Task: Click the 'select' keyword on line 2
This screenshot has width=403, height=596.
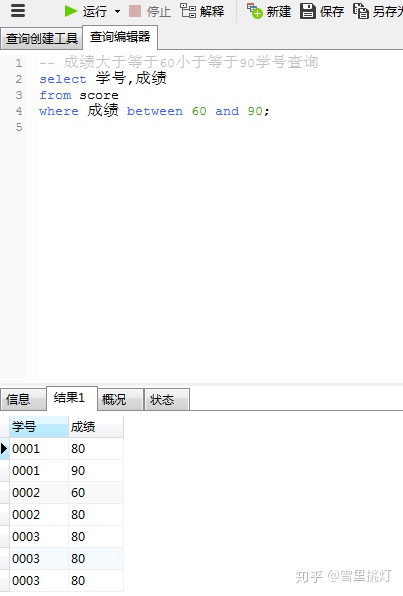Action: click(x=63, y=79)
